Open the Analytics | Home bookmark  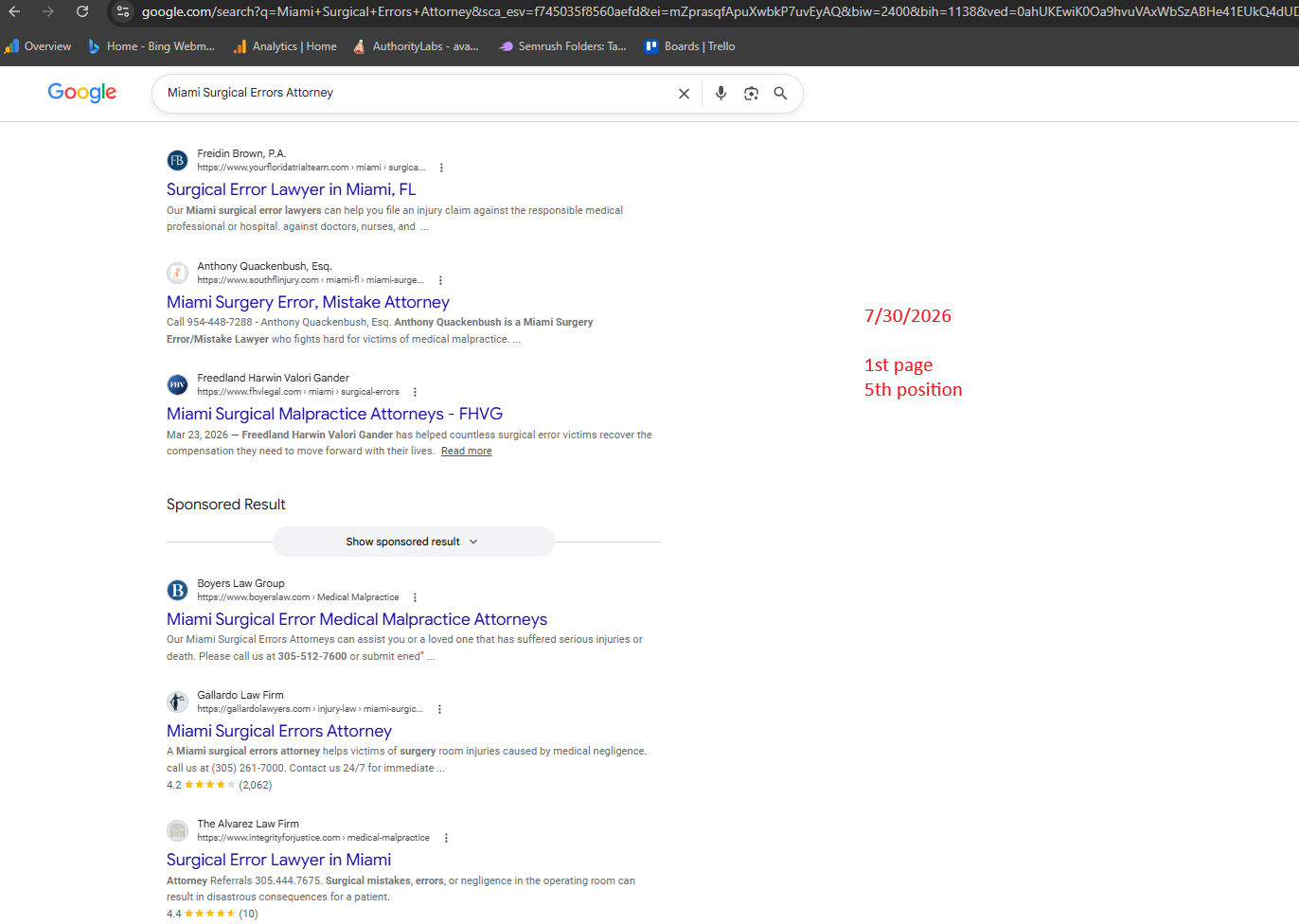(x=285, y=46)
